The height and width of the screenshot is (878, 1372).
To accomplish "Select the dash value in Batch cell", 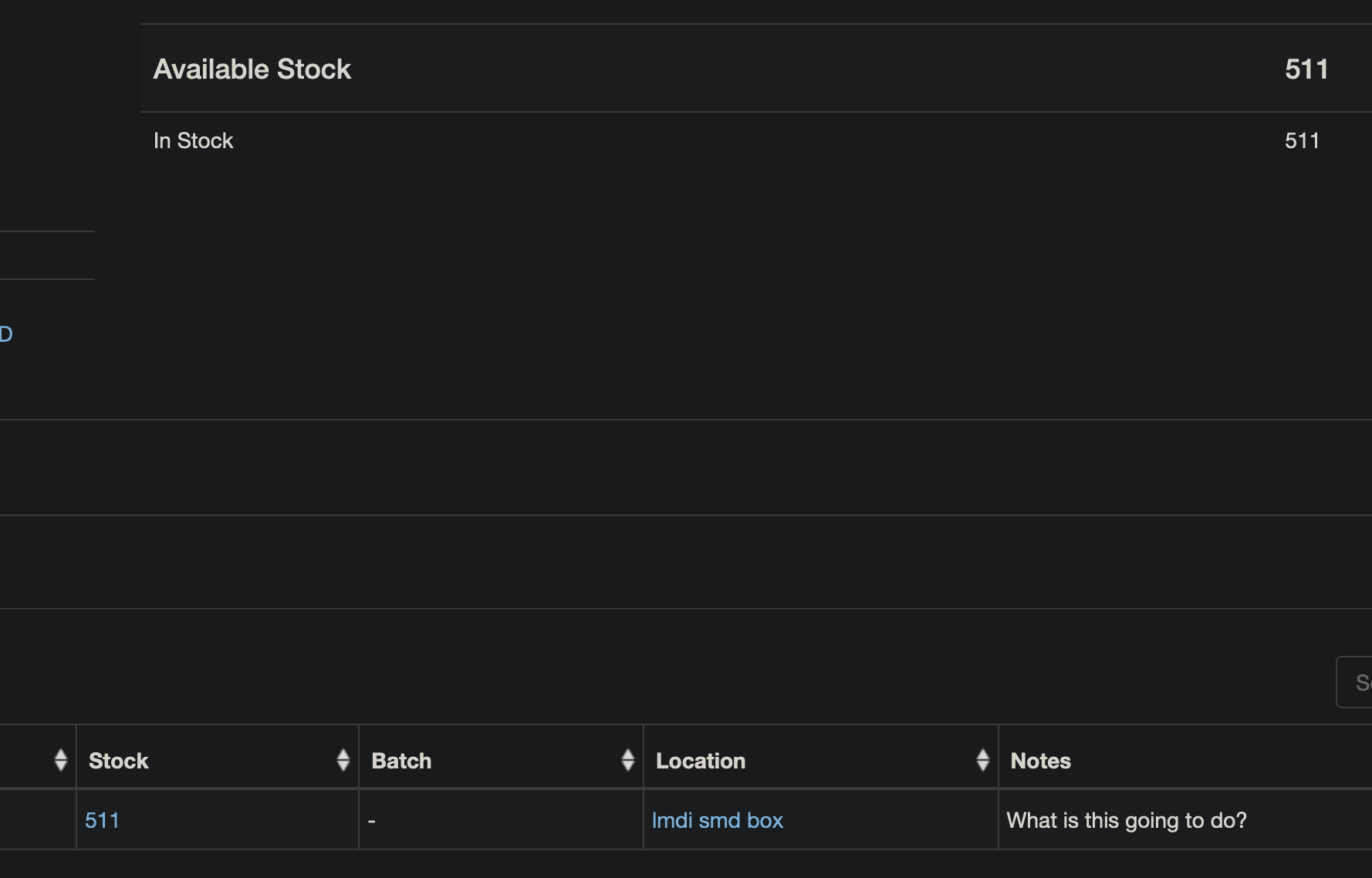I will coord(372,821).
